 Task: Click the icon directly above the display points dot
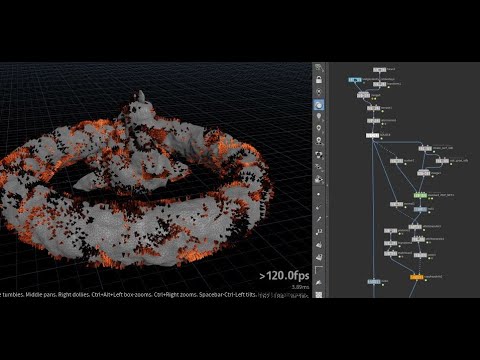(319, 179)
